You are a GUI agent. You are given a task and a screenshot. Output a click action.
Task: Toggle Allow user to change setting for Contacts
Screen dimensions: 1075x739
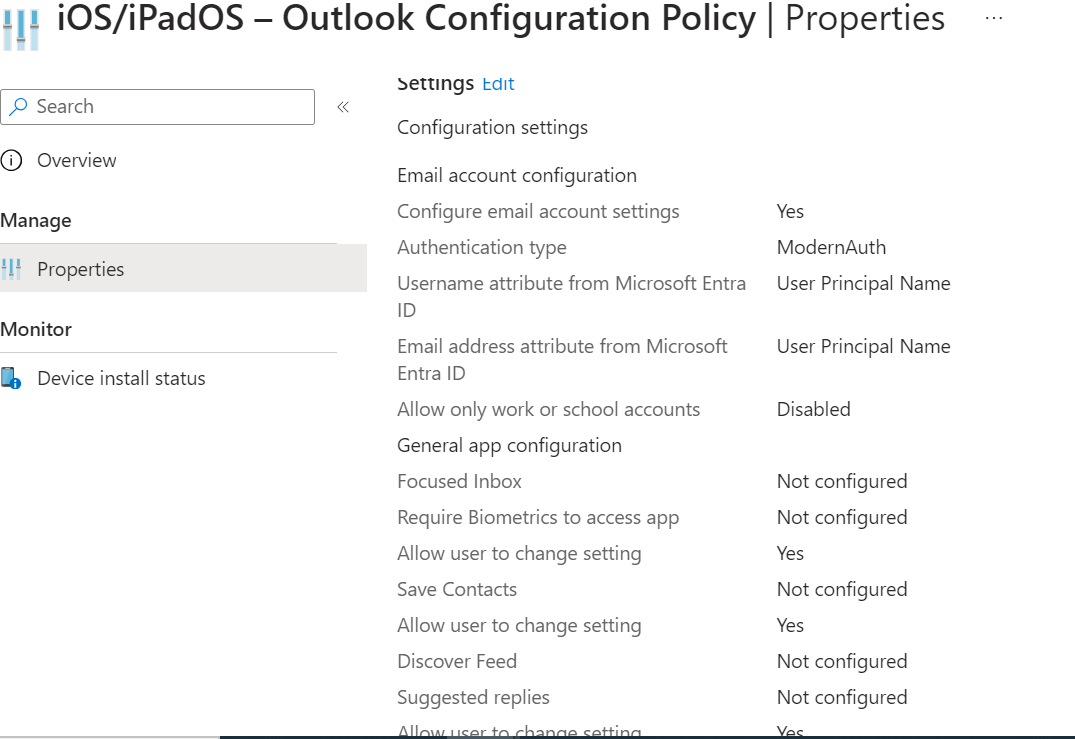tap(789, 625)
